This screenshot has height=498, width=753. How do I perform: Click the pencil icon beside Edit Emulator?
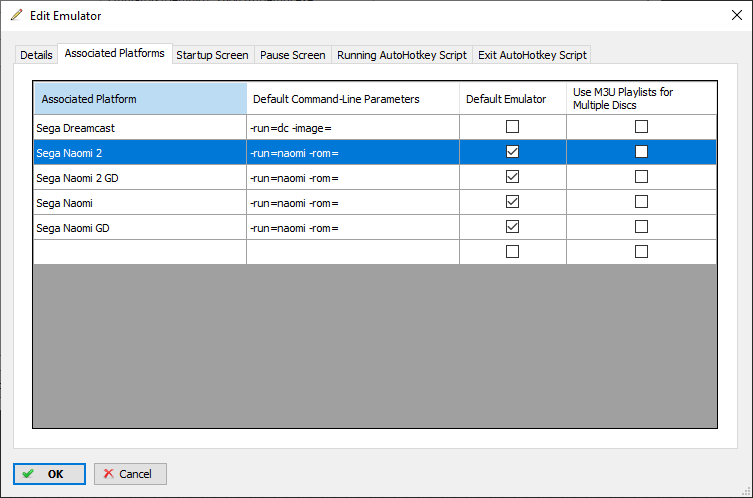point(17,15)
